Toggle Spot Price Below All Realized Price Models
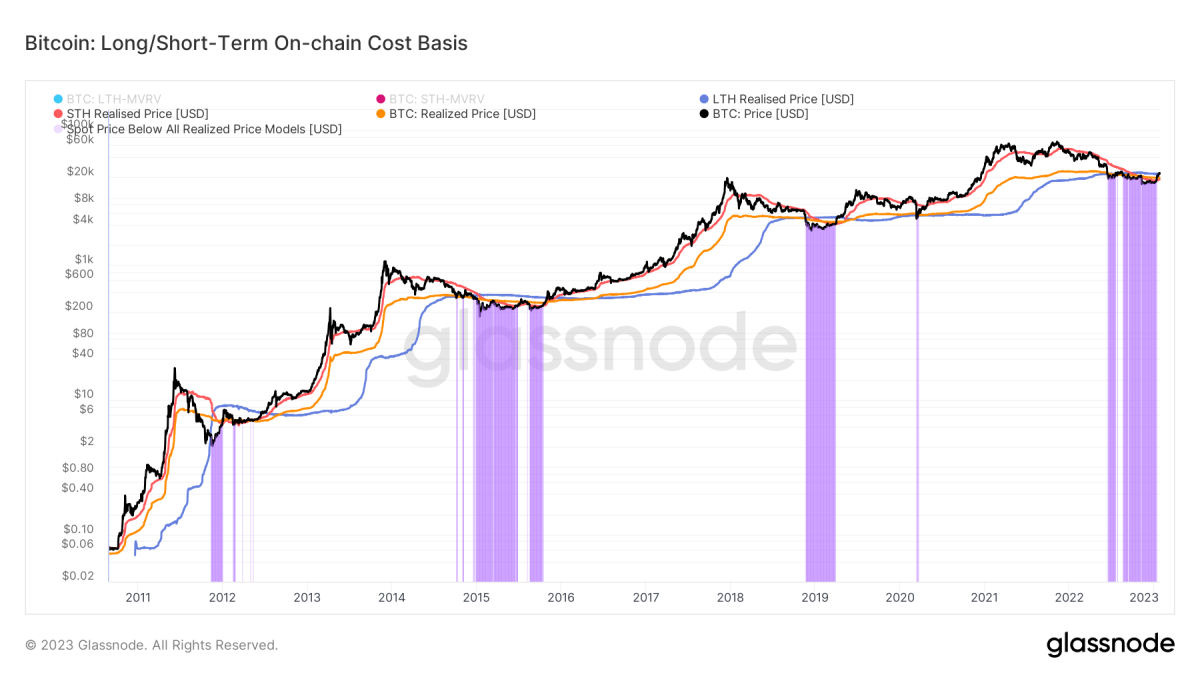This screenshot has width=1200, height=675. point(204,129)
